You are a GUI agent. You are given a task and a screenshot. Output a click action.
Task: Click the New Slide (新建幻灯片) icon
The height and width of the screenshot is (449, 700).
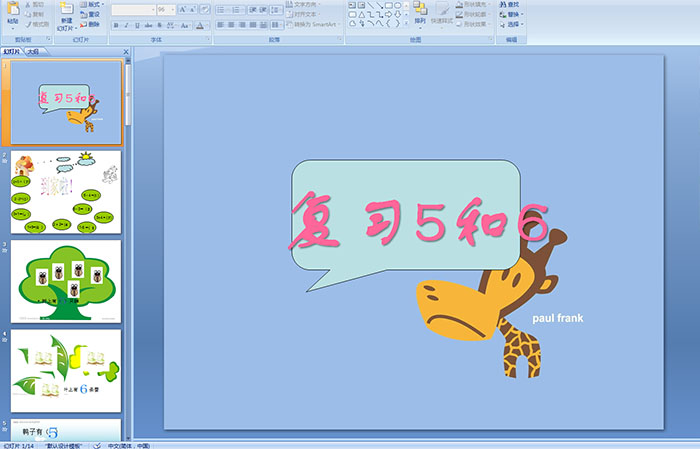[x=67, y=9]
